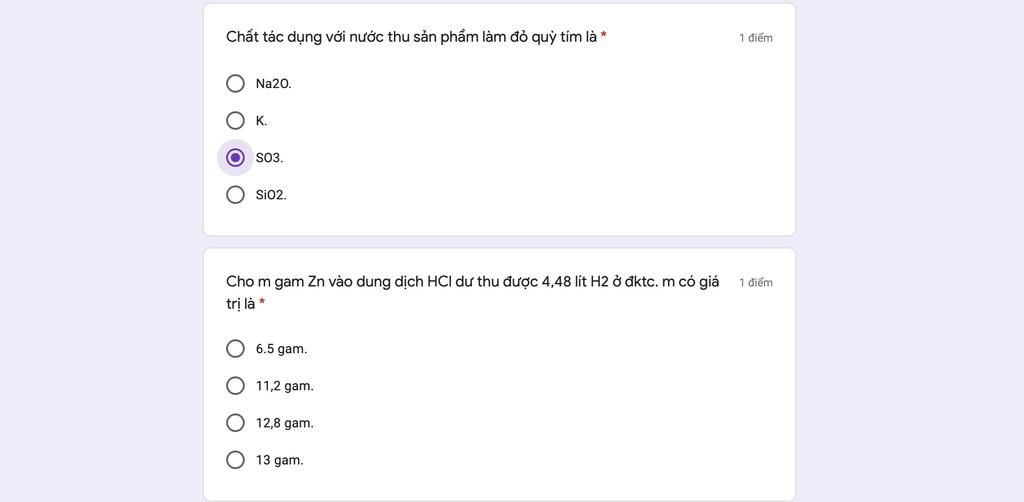Click the Na2O. answer label text

(x=274, y=84)
